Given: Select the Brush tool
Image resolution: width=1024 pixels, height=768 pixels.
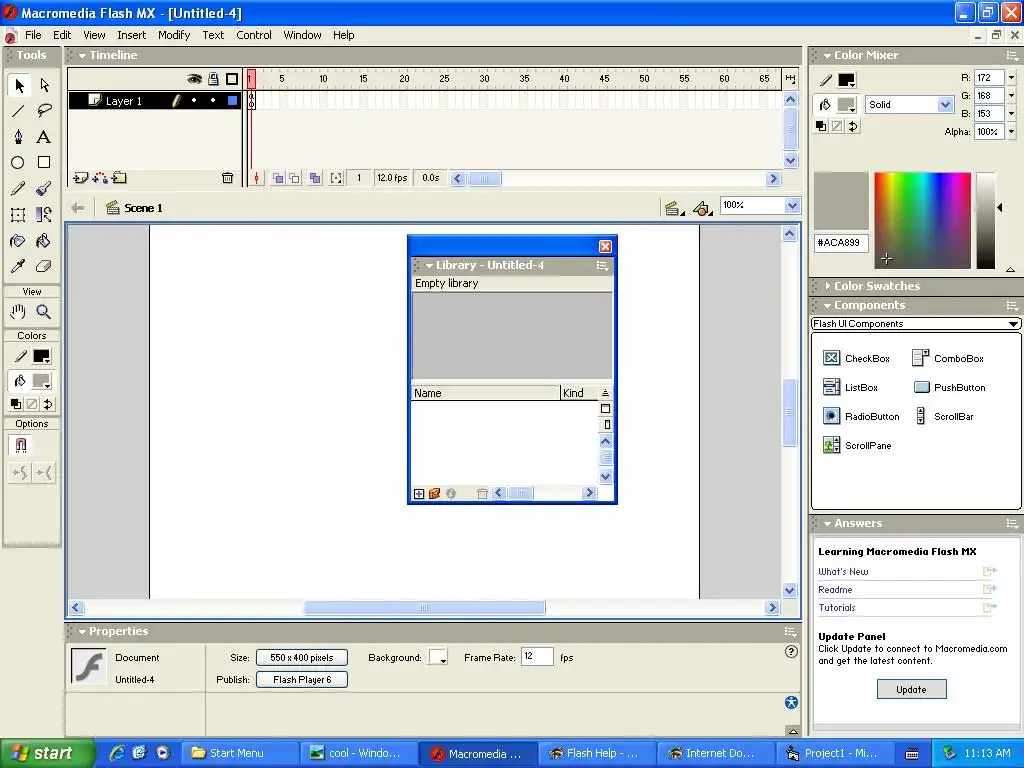Looking at the screenshot, I should [x=44, y=189].
